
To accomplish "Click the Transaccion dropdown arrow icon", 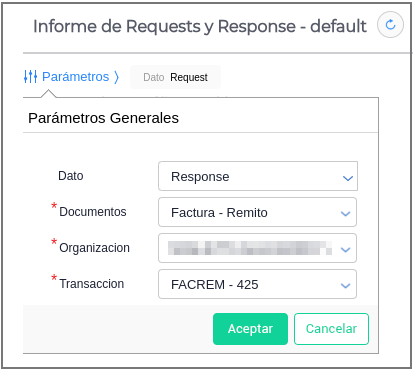I will pyautogui.click(x=345, y=286).
